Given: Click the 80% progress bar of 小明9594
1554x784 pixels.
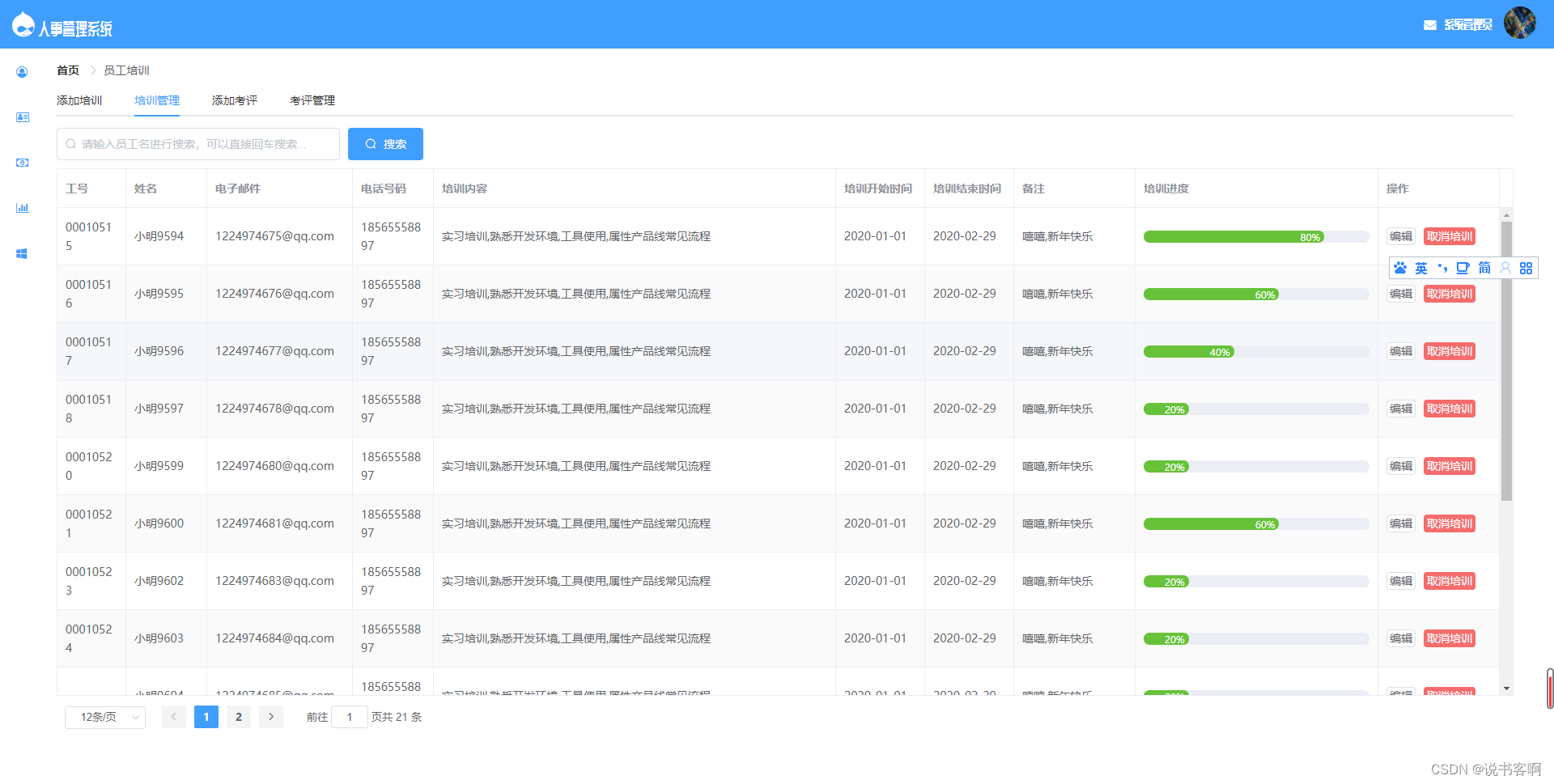Looking at the screenshot, I should [x=1256, y=237].
